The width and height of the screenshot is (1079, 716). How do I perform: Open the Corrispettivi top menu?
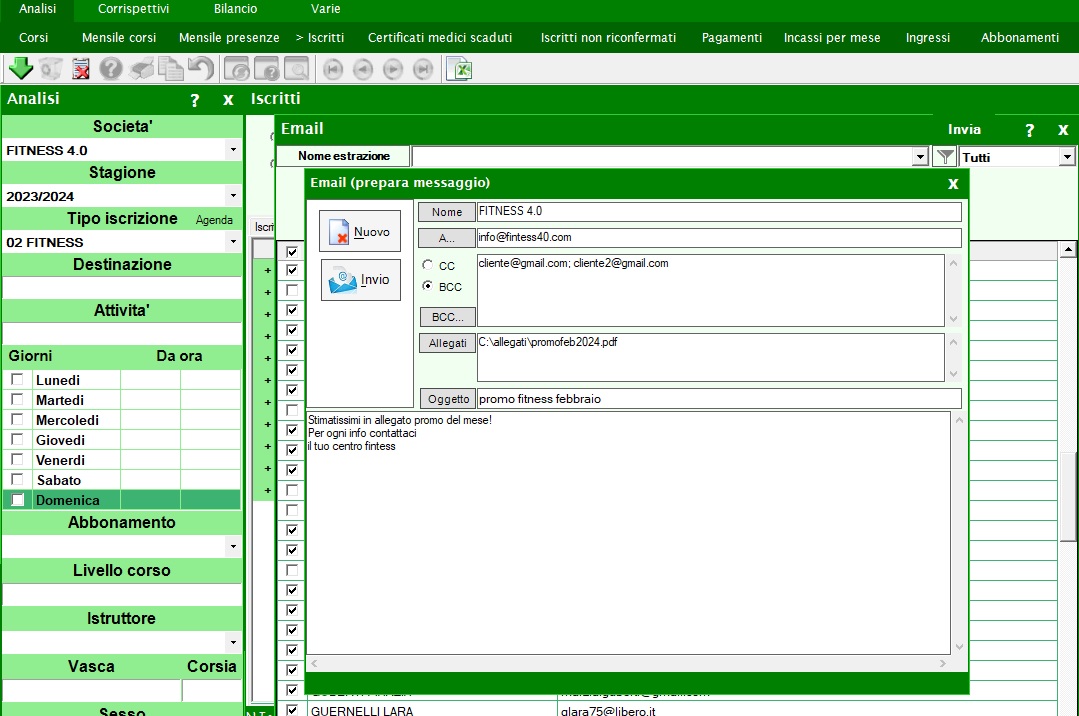point(133,9)
